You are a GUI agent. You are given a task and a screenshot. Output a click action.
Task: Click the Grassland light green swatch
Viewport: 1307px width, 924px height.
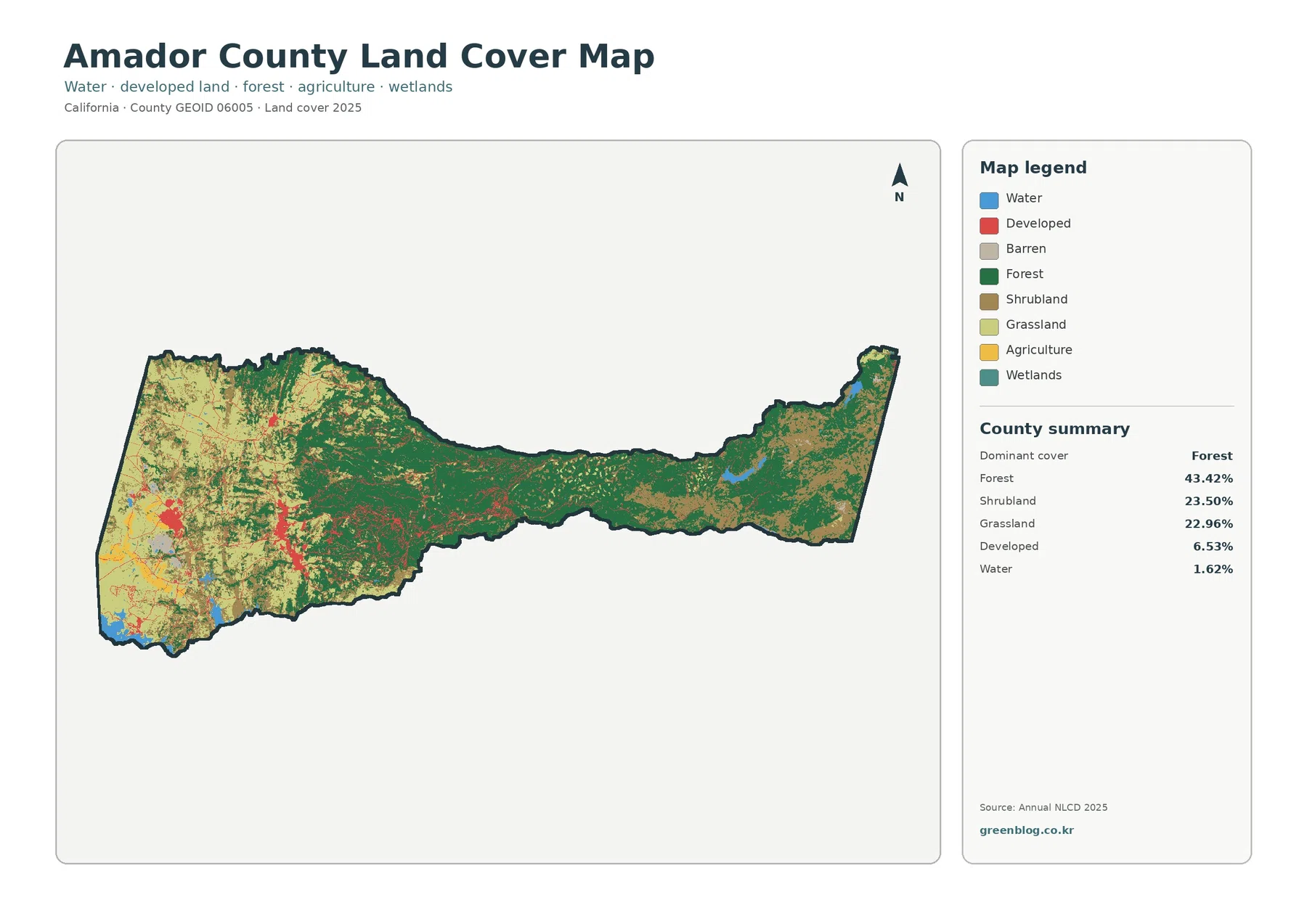989,327
